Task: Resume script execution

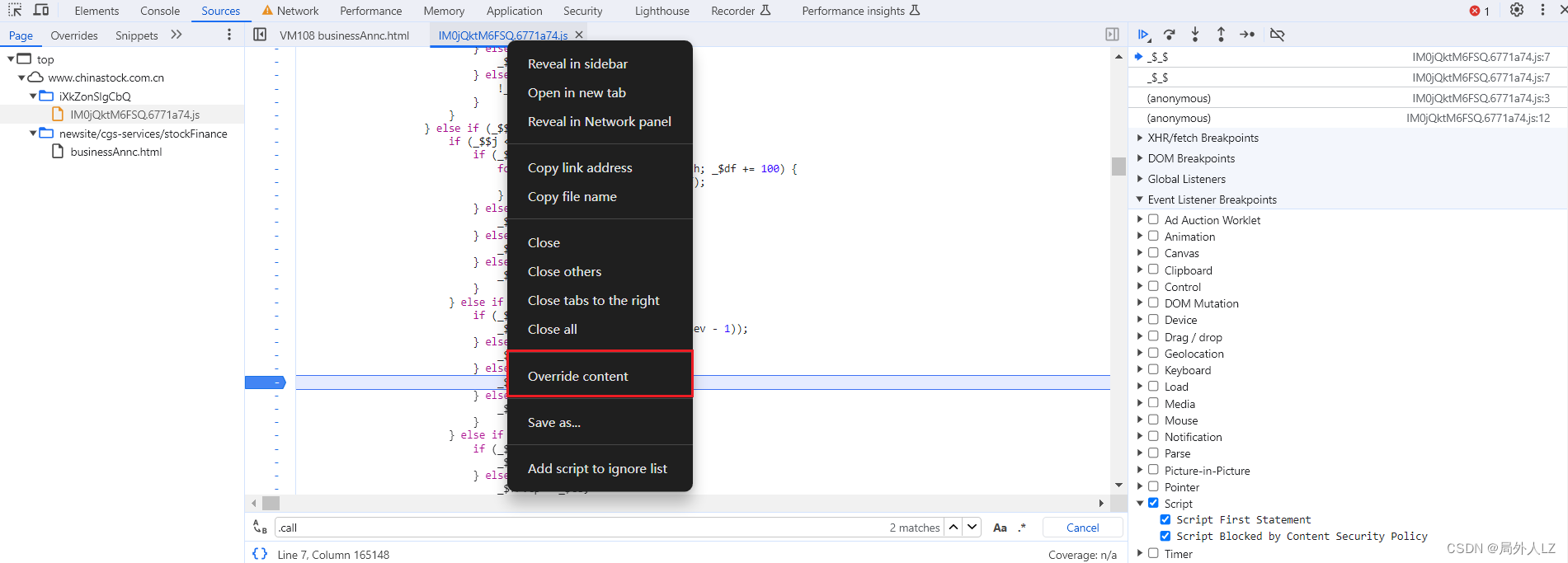Action: coord(1144,35)
